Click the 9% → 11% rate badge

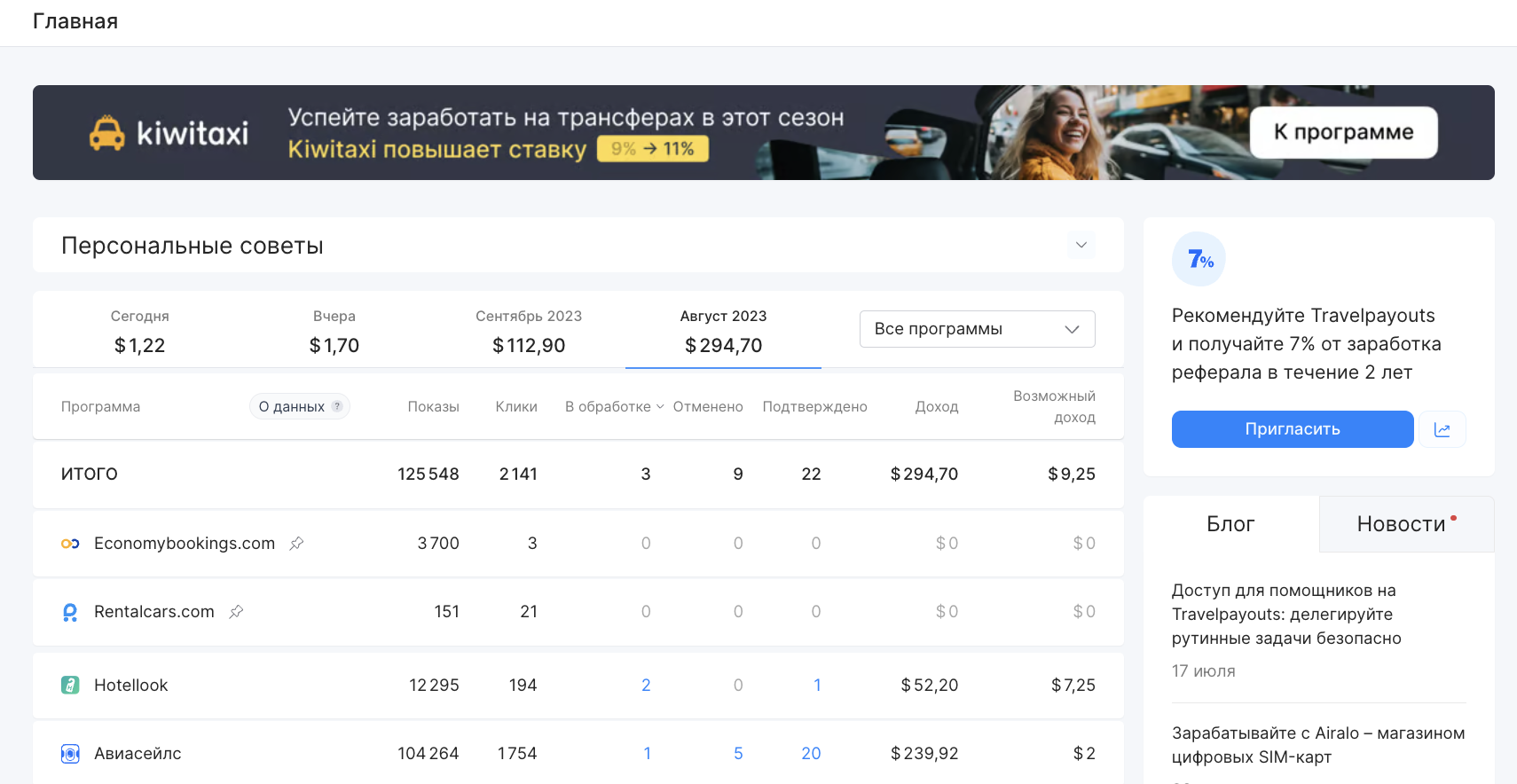tap(653, 149)
